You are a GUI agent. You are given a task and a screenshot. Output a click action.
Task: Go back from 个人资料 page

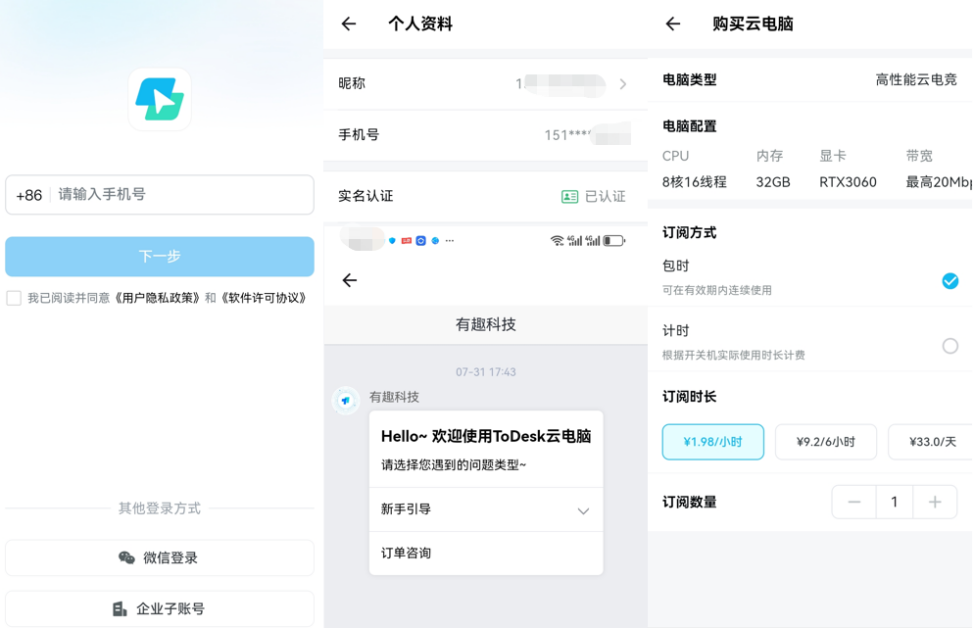(x=349, y=24)
